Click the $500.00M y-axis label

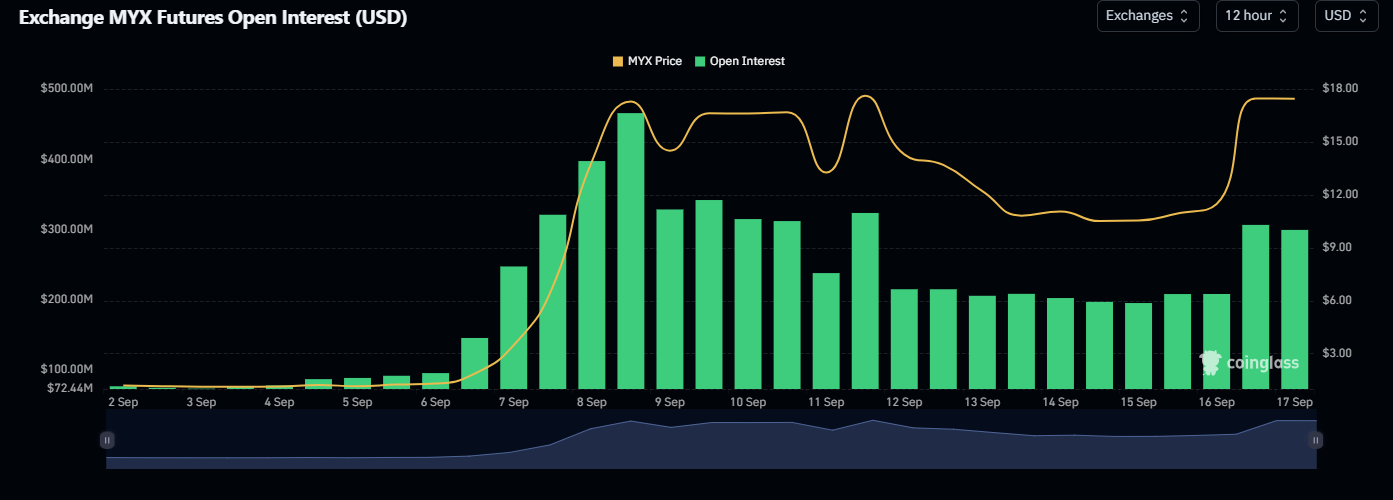[66, 89]
